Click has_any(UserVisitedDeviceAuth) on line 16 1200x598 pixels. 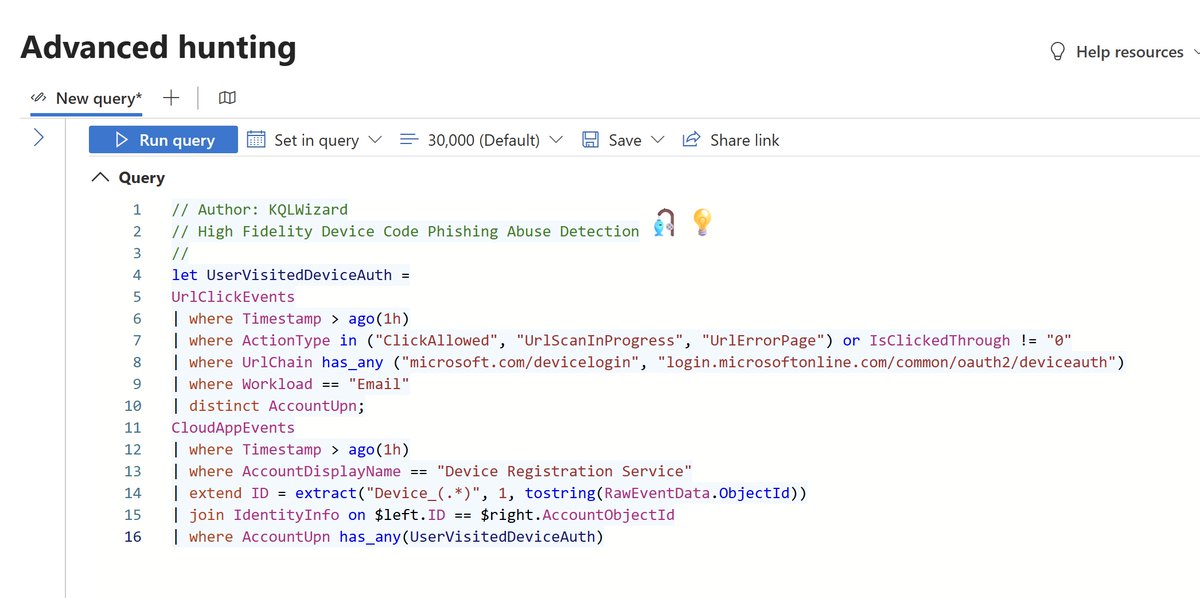472,536
